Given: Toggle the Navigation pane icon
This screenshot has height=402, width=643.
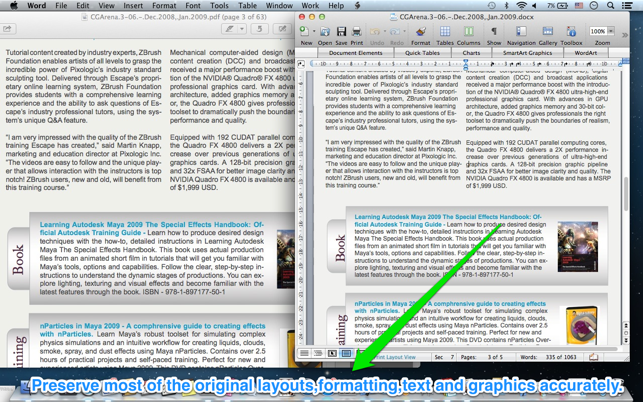Looking at the screenshot, I should [x=521, y=31].
